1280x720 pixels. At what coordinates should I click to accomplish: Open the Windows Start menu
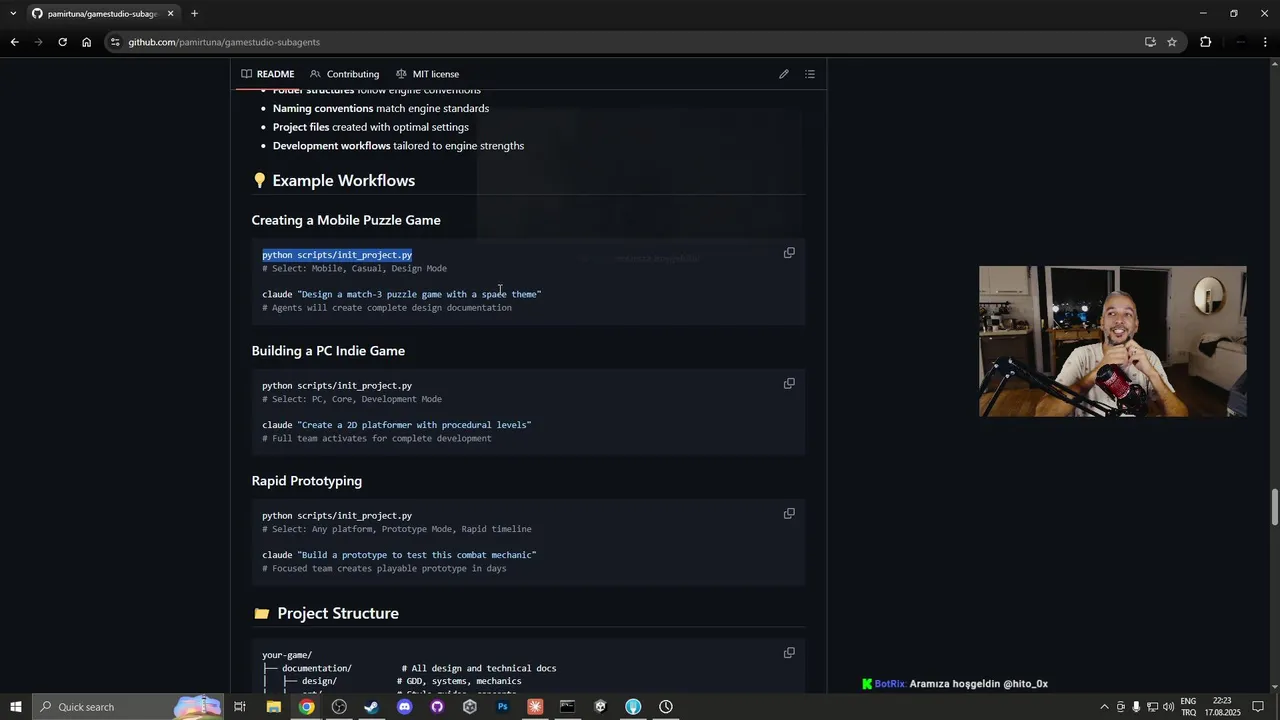(x=16, y=707)
